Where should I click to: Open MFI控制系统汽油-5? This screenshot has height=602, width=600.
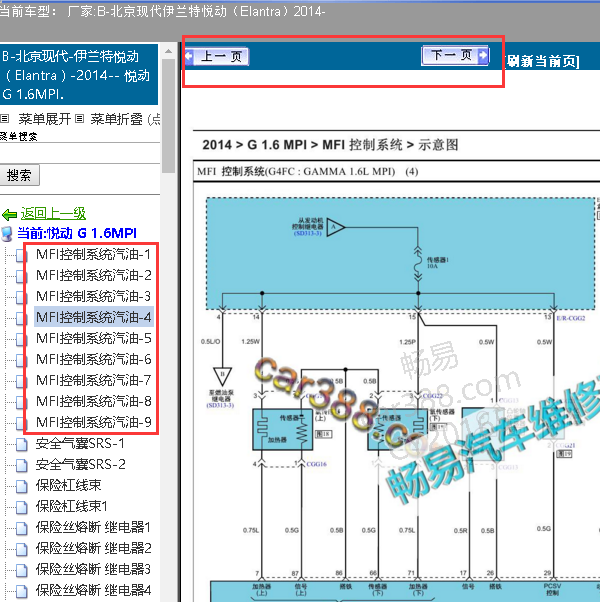pos(94,338)
